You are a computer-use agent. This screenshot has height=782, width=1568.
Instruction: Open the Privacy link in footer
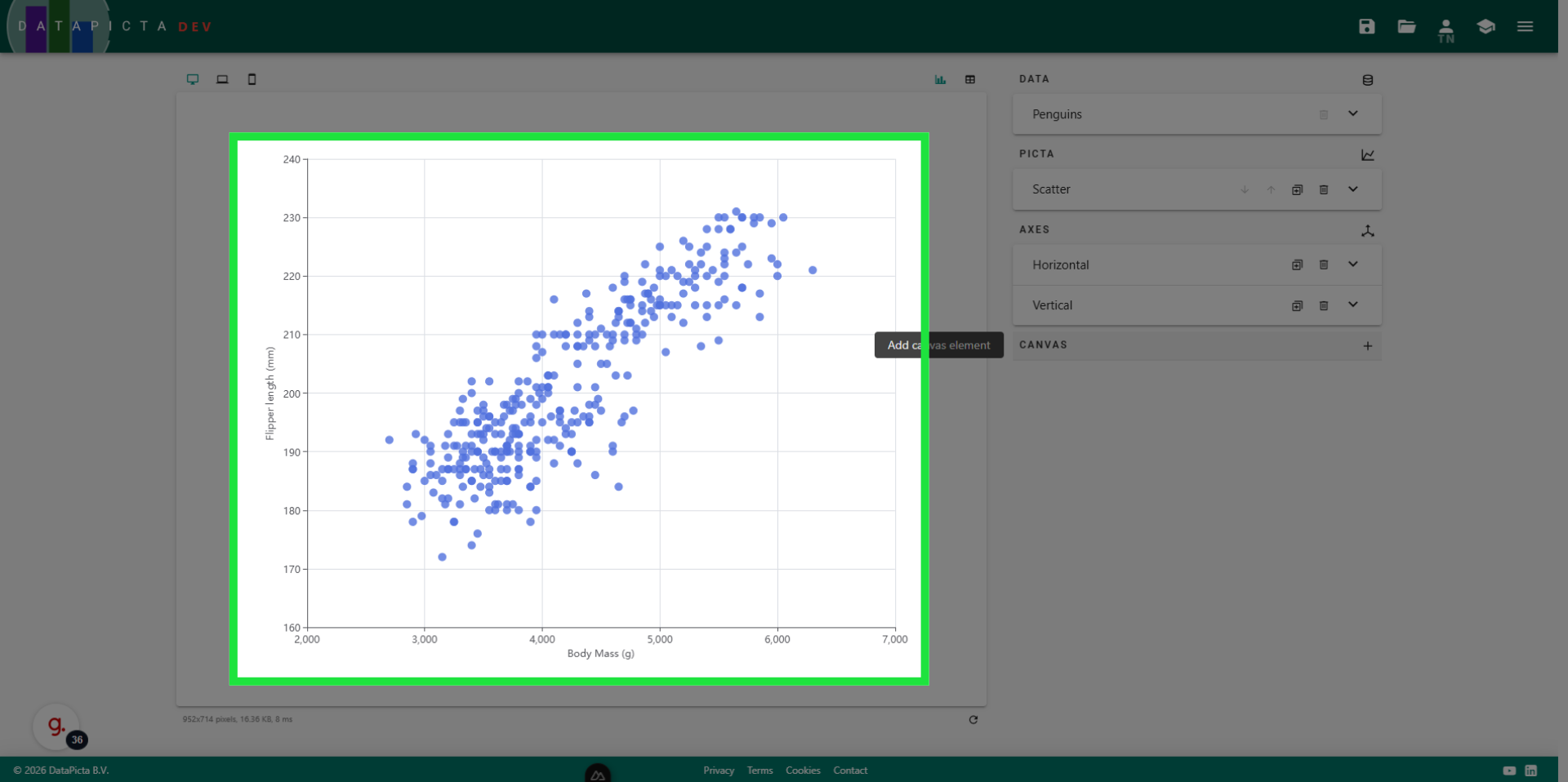tap(718, 771)
